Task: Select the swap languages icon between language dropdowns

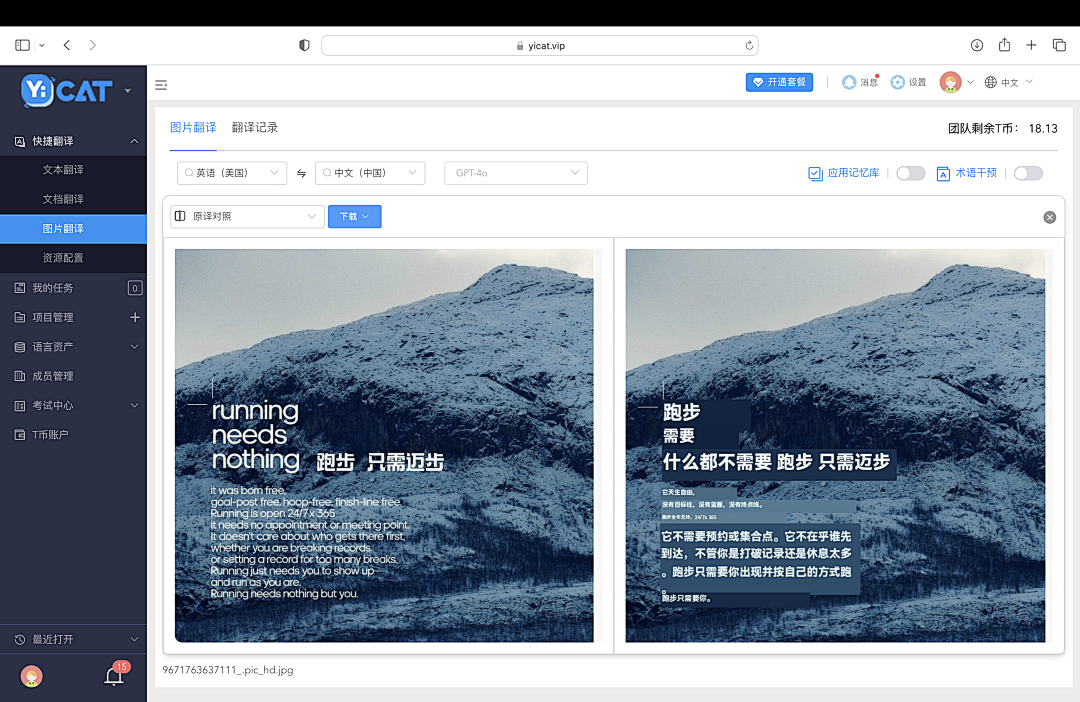Action: click(x=301, y=172)
